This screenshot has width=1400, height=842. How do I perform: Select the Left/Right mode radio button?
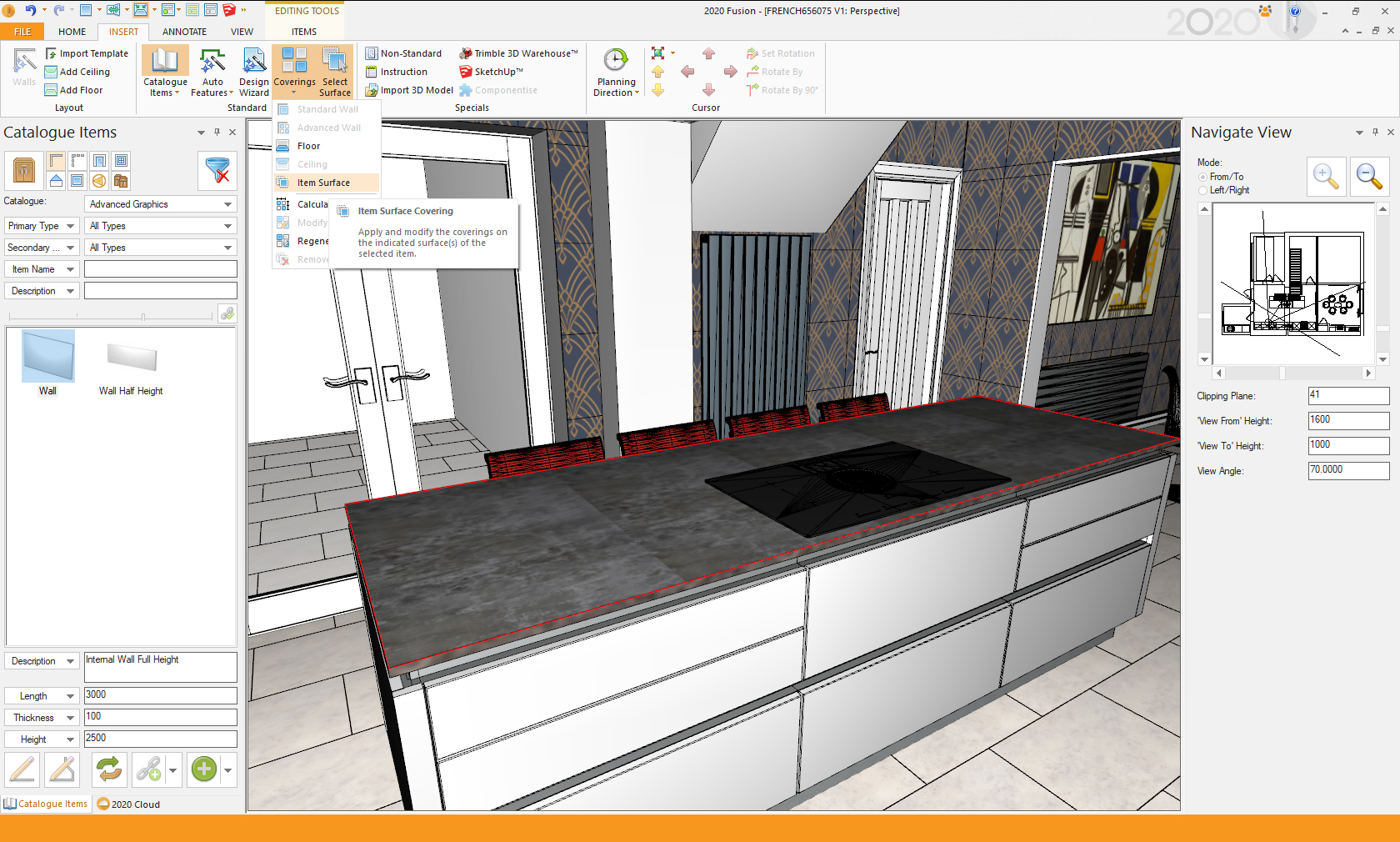(1202, 190)
